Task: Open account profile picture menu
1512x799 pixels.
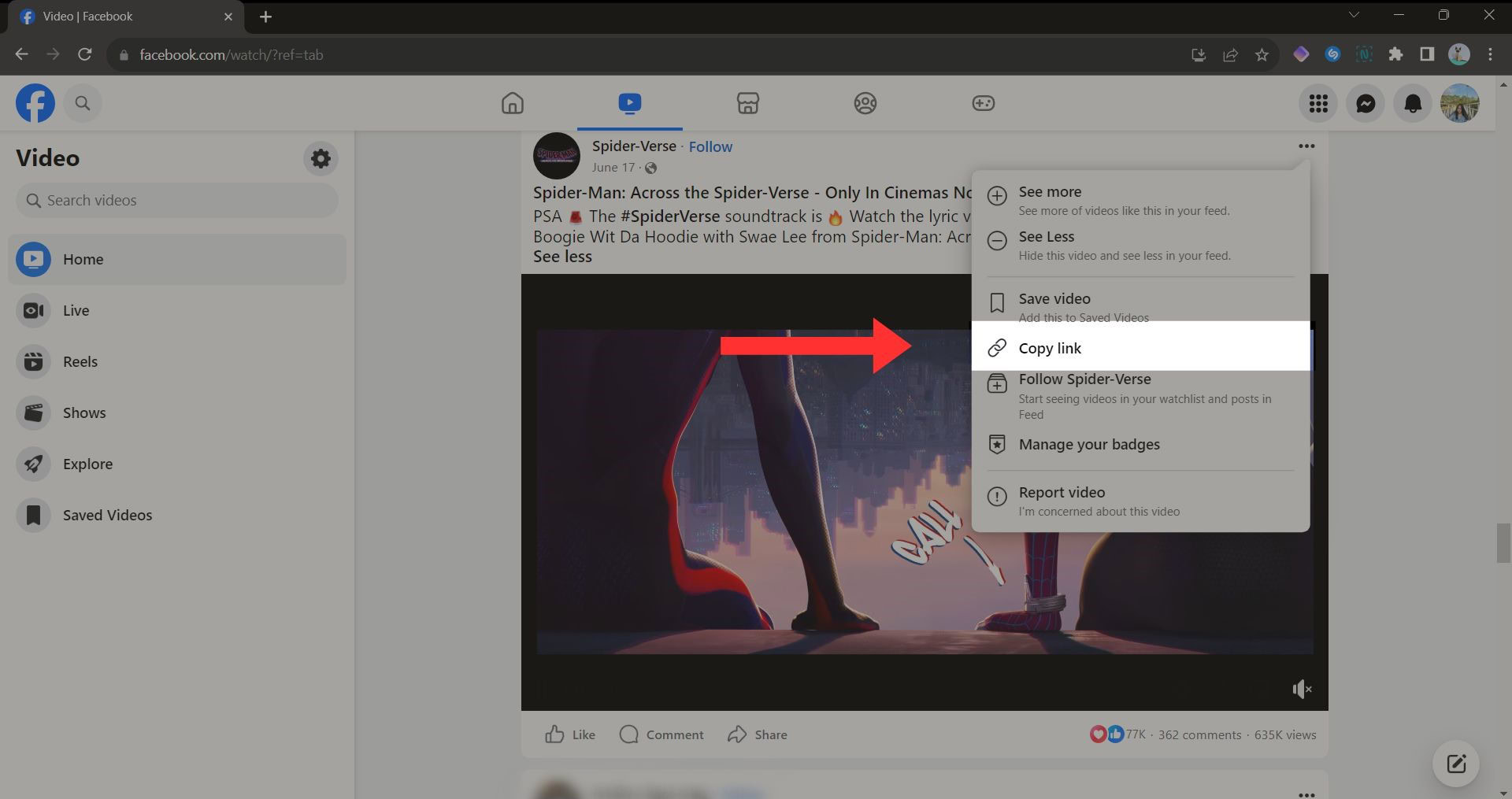Action: tap(1459, 103)
